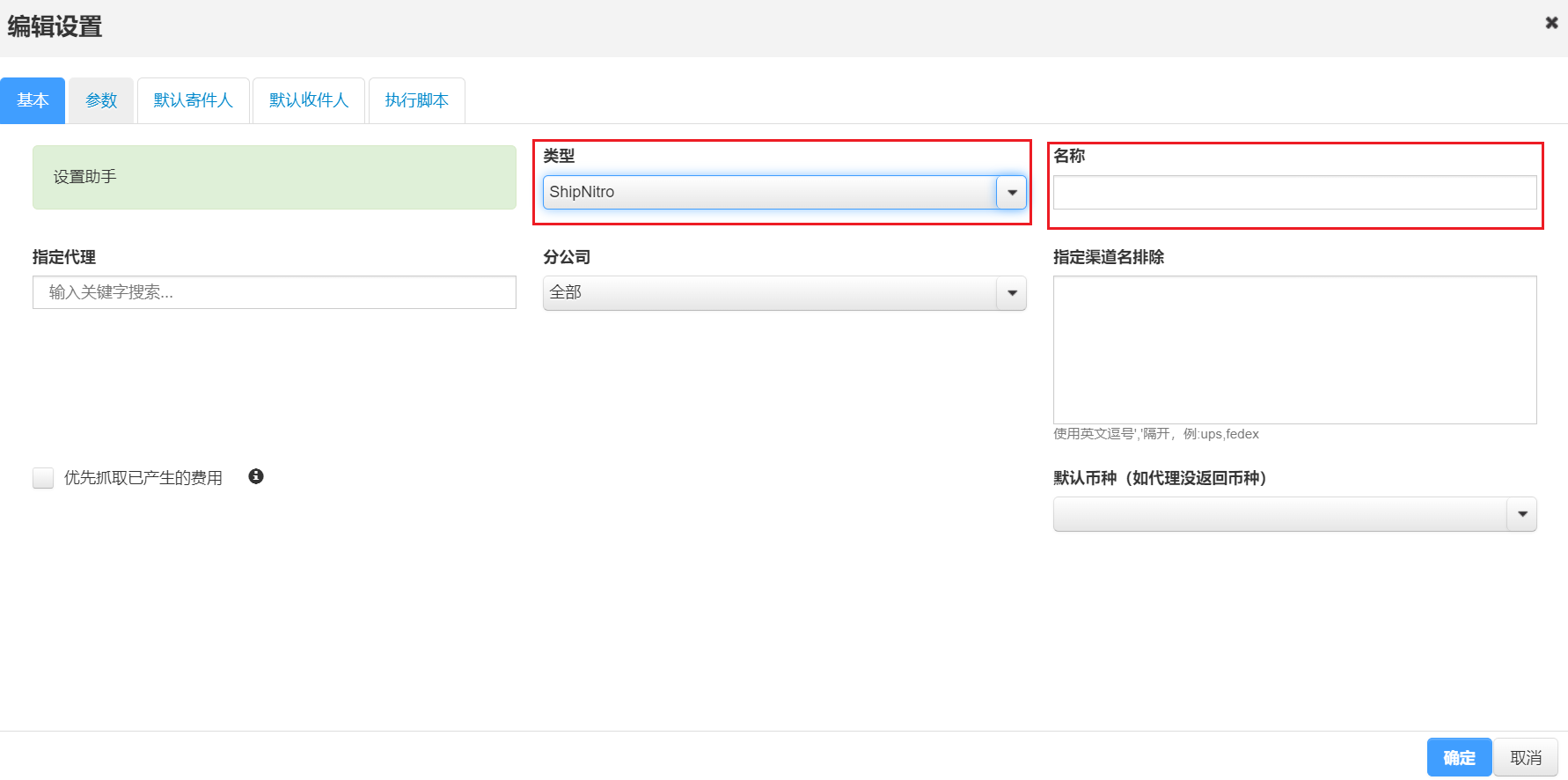Screen dimensions: 1568x780
Task: Close the 编辑设置 dialog with the X
Action: click(x=1551, y=23)
